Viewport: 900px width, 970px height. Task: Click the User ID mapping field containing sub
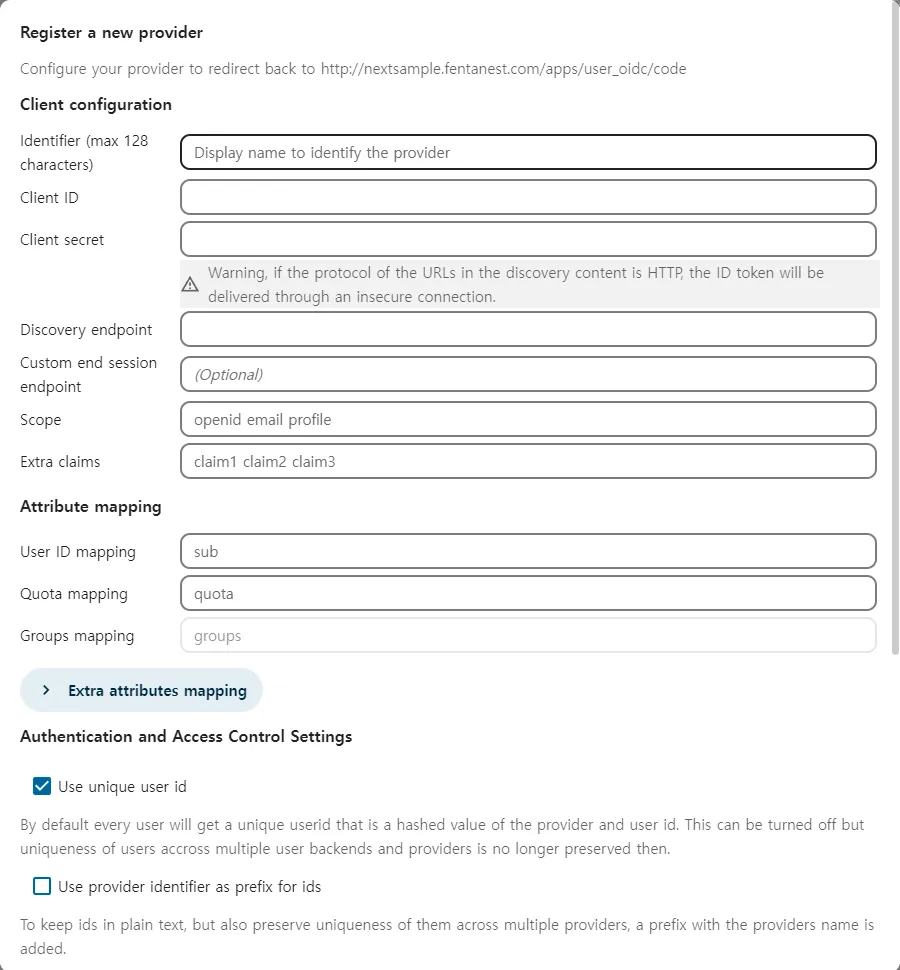[528, 551]
